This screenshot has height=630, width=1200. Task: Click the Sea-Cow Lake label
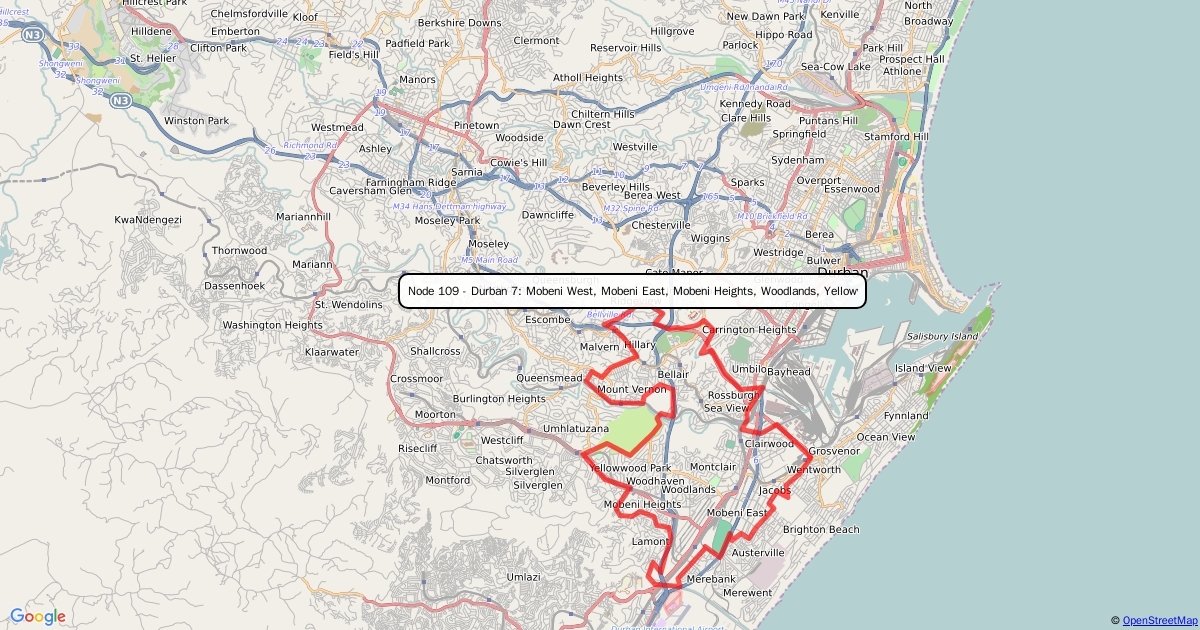[835, 67]
